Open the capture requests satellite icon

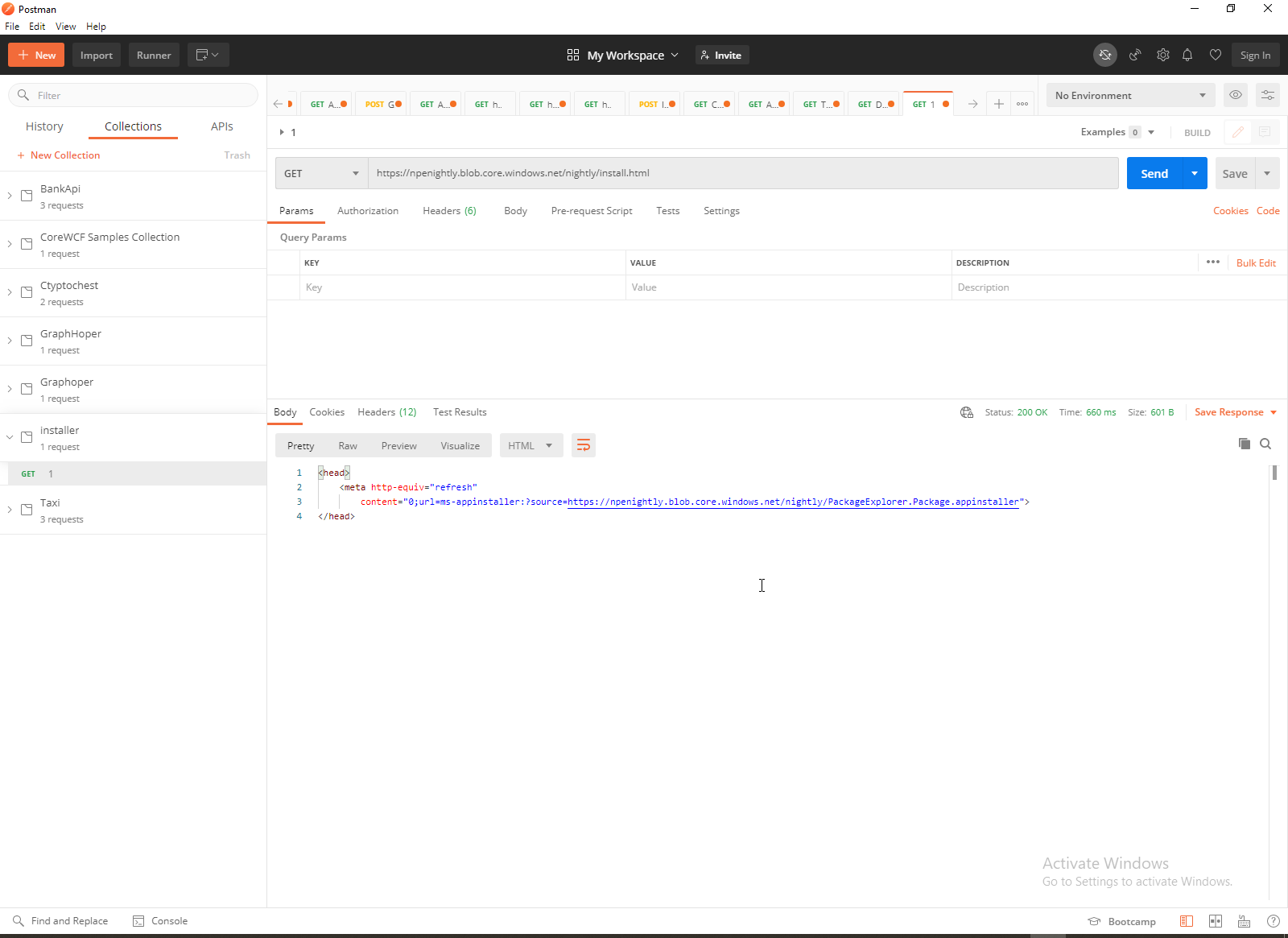1135,55
